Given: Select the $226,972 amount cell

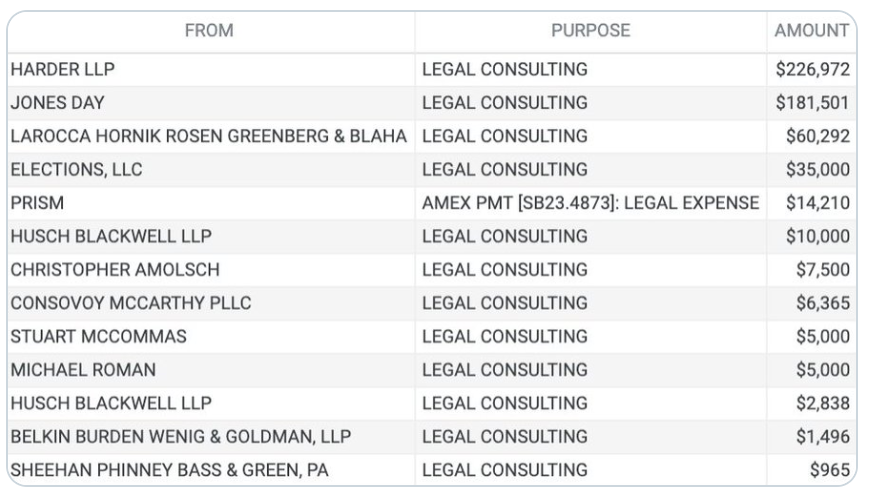Looking at the screenshot, I should coord(812,70).
